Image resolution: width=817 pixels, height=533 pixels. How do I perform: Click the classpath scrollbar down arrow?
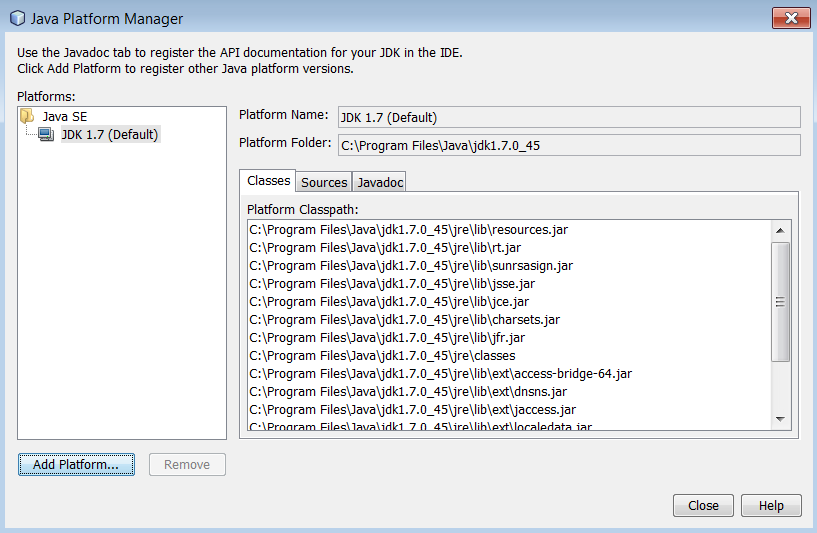780,420
